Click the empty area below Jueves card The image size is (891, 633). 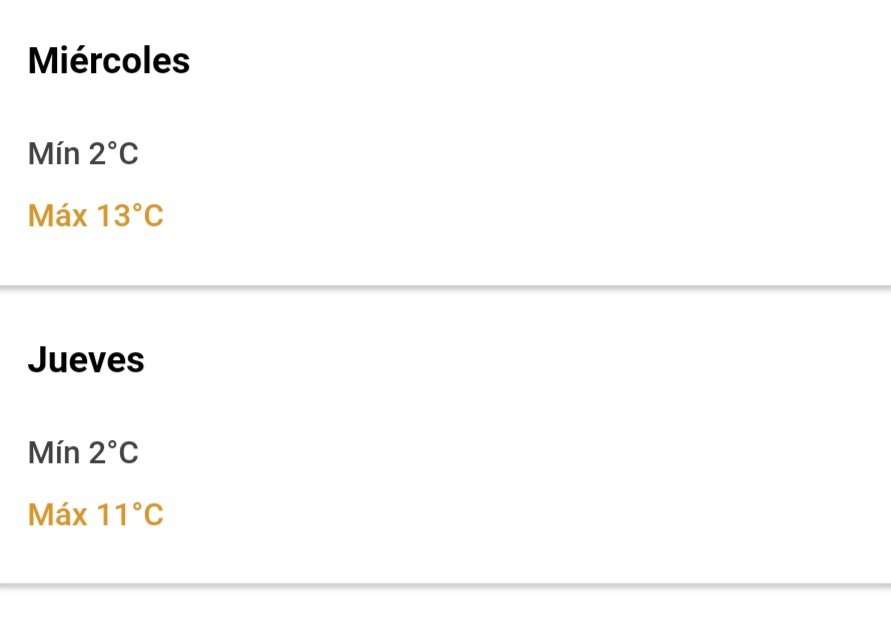[x=445, y=610]
